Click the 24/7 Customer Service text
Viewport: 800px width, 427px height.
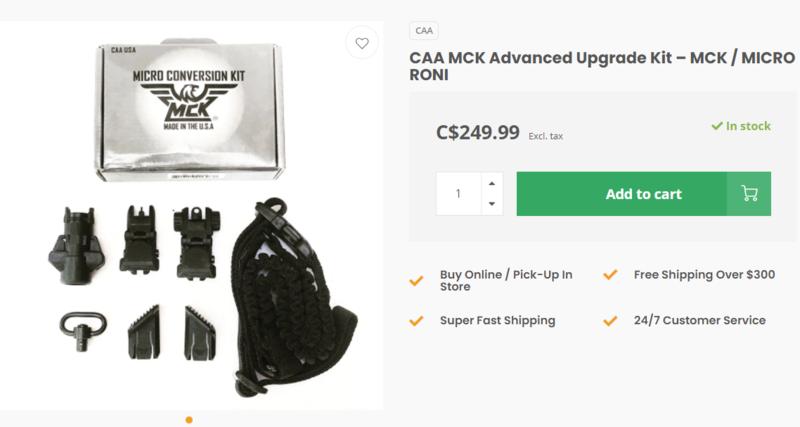point(699,320)
